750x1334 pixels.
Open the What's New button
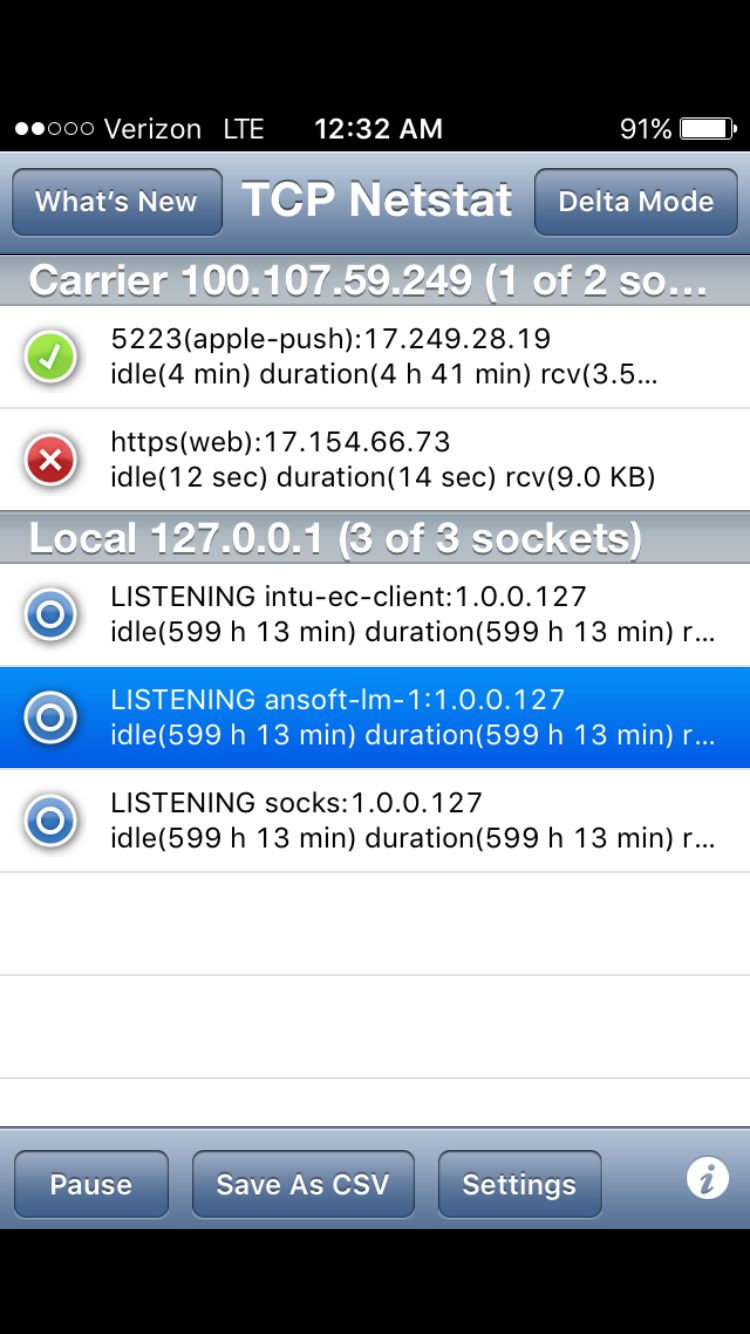(x=117, y=202)
